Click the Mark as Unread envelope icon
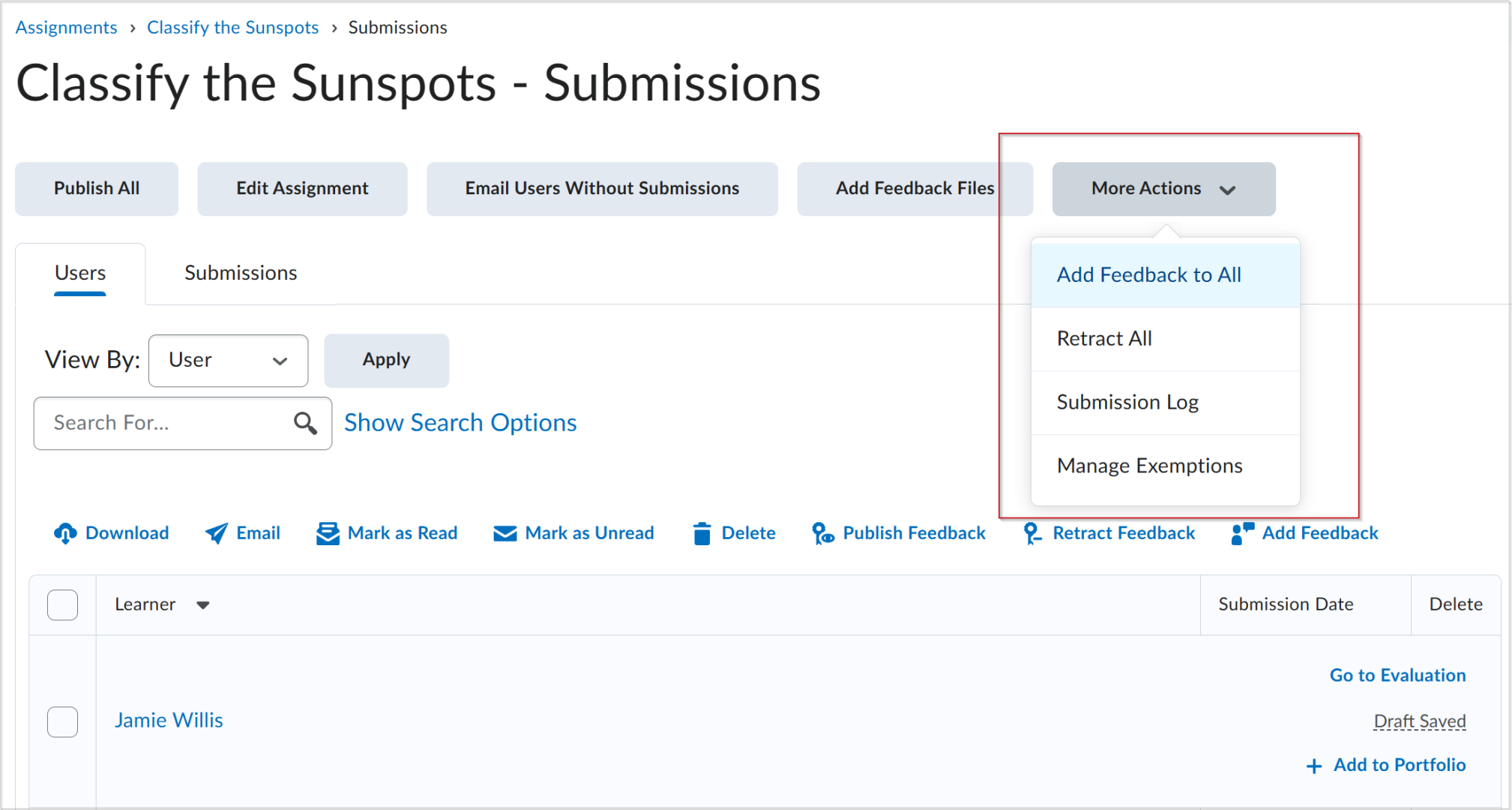Screen dimensions: 1512x810 (x=505, y=533)
